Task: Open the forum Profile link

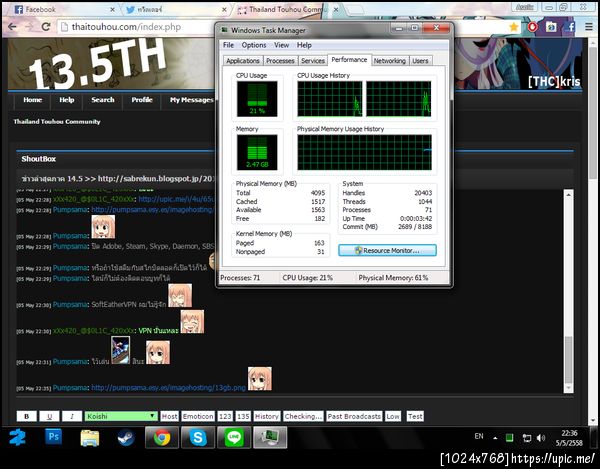Action: click(142, 100)
